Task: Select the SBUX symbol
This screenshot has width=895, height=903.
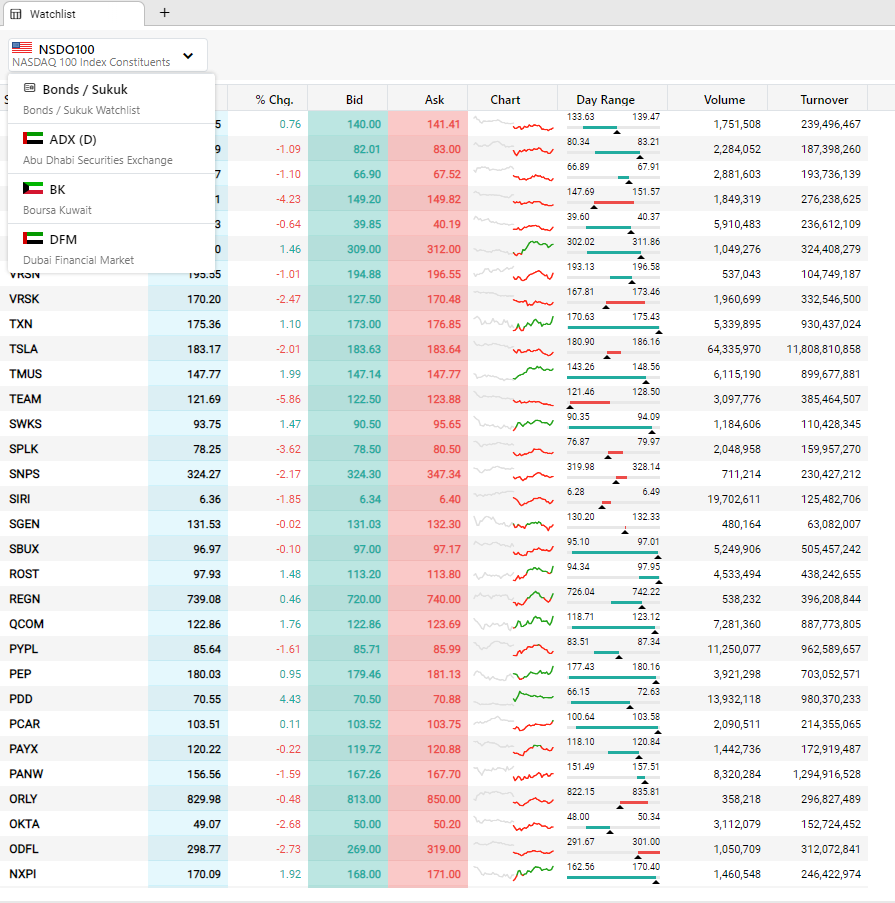Action: pos(24,549)
